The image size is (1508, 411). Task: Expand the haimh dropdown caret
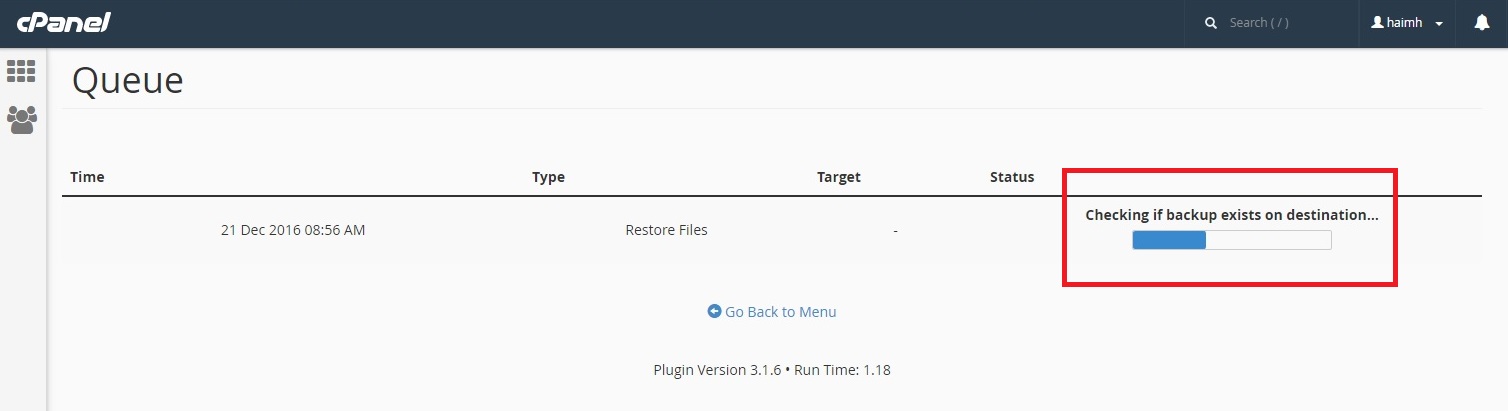(x=1438, y=23)
